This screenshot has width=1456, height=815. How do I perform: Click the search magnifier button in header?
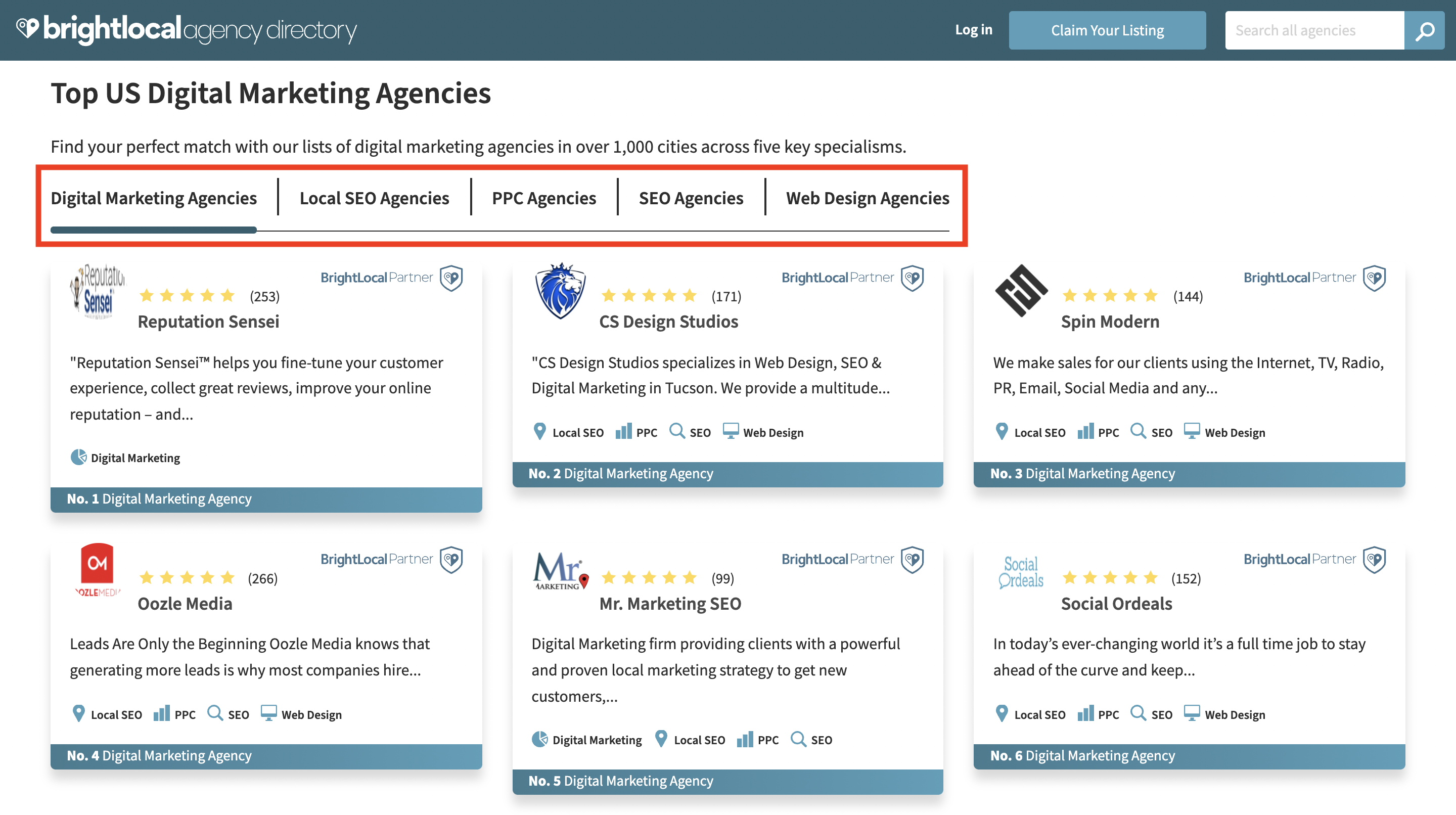click(1424, 30)
